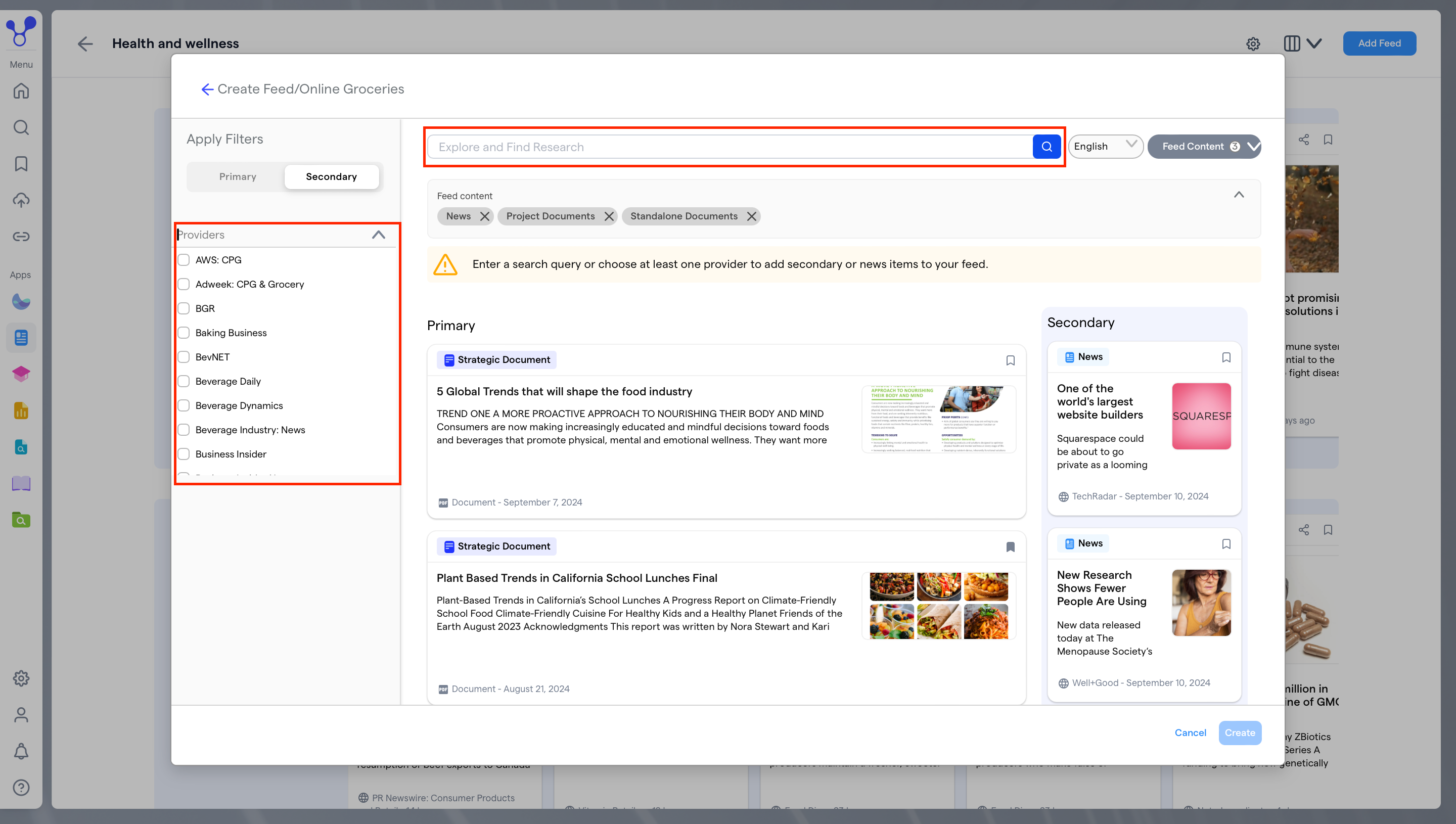Open the Feed Content dropdown
1456x824 pixels.
click(1204, 147)
